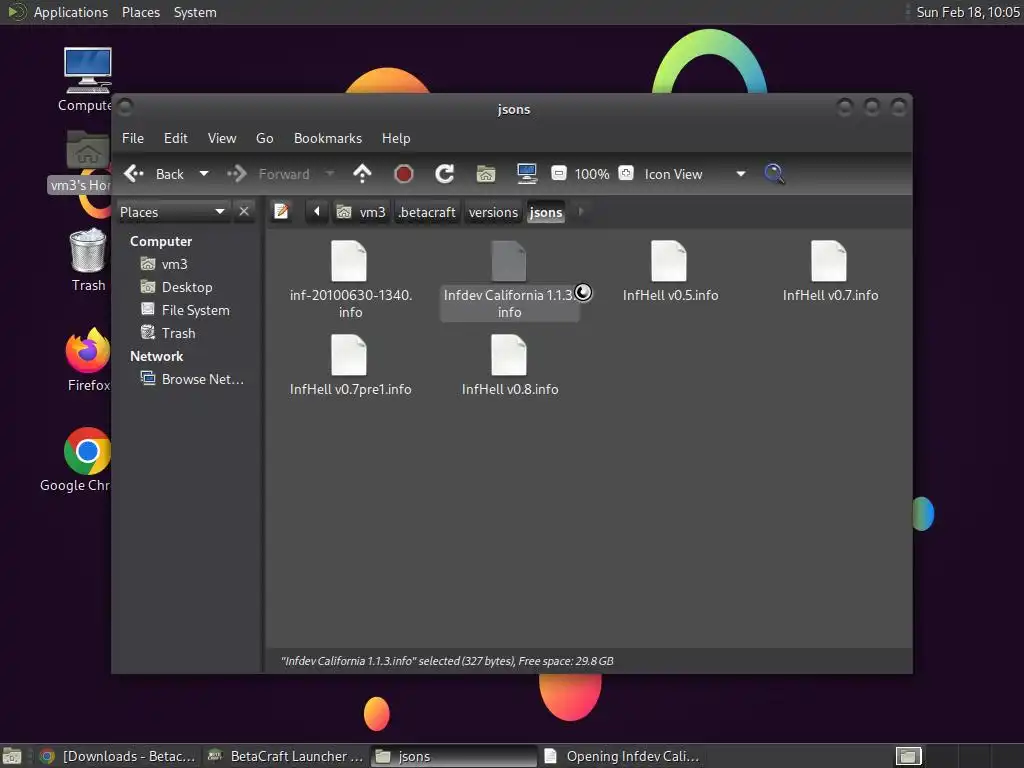Open the File menu

133,138
